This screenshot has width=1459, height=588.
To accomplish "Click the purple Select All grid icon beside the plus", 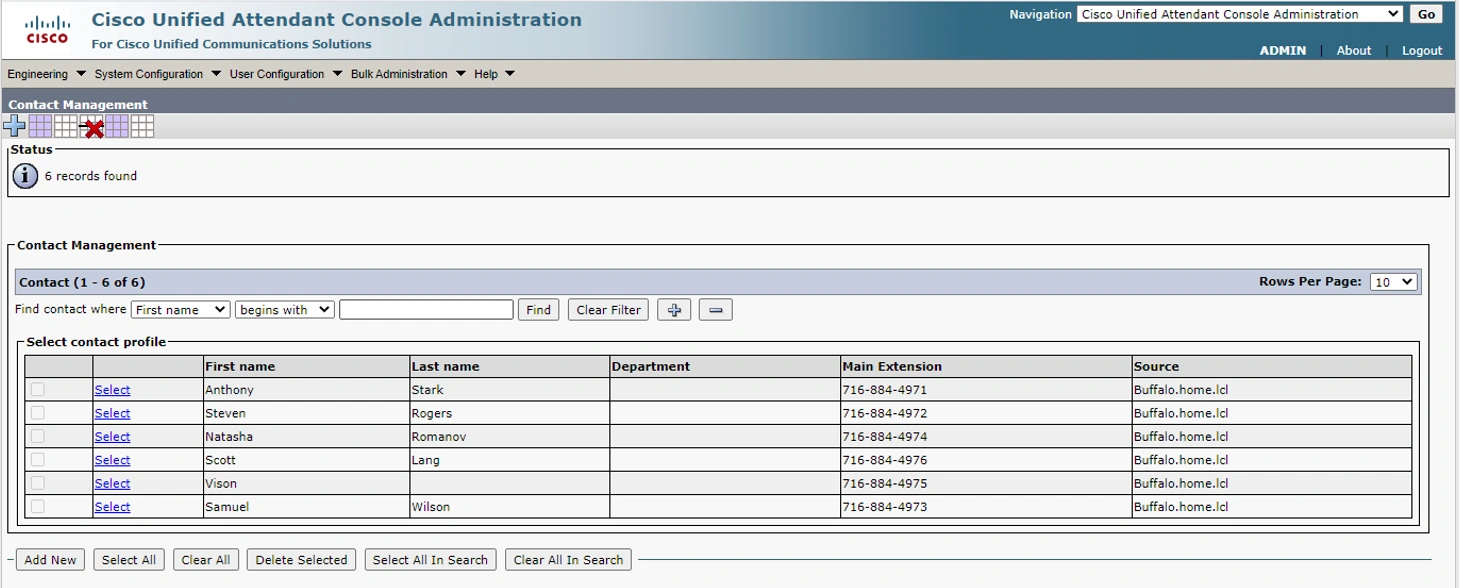I will click(40, 126).
